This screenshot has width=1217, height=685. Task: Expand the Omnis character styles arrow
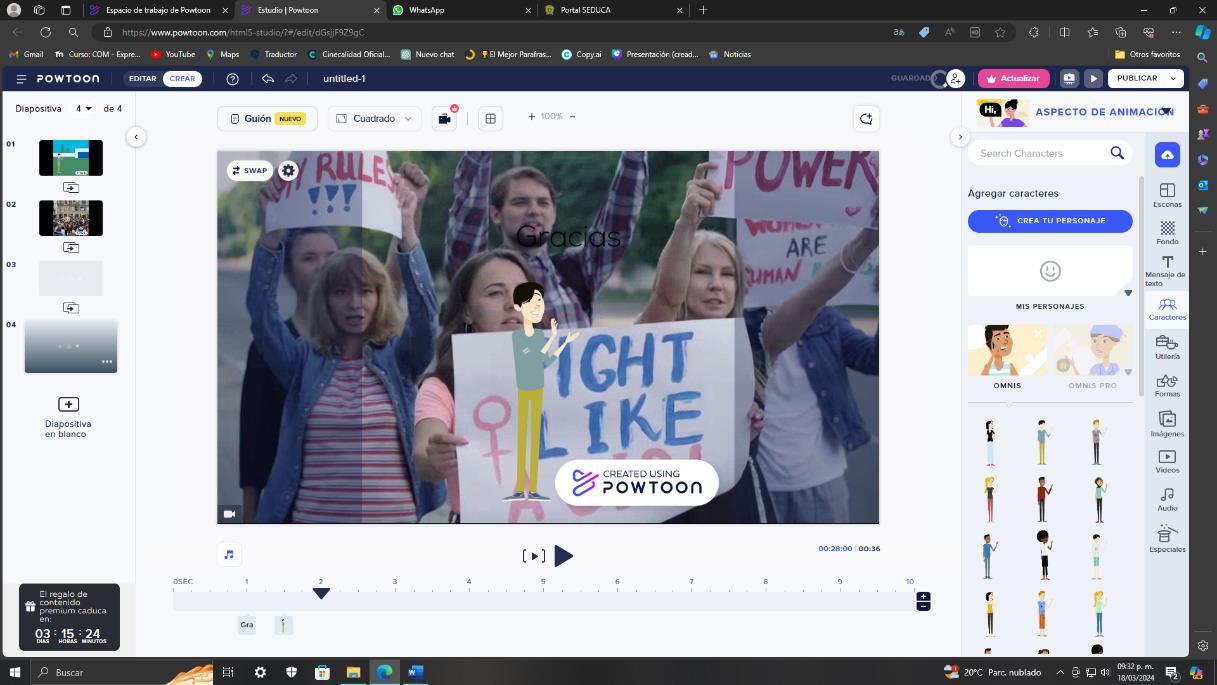click(x=1128, y=372)
